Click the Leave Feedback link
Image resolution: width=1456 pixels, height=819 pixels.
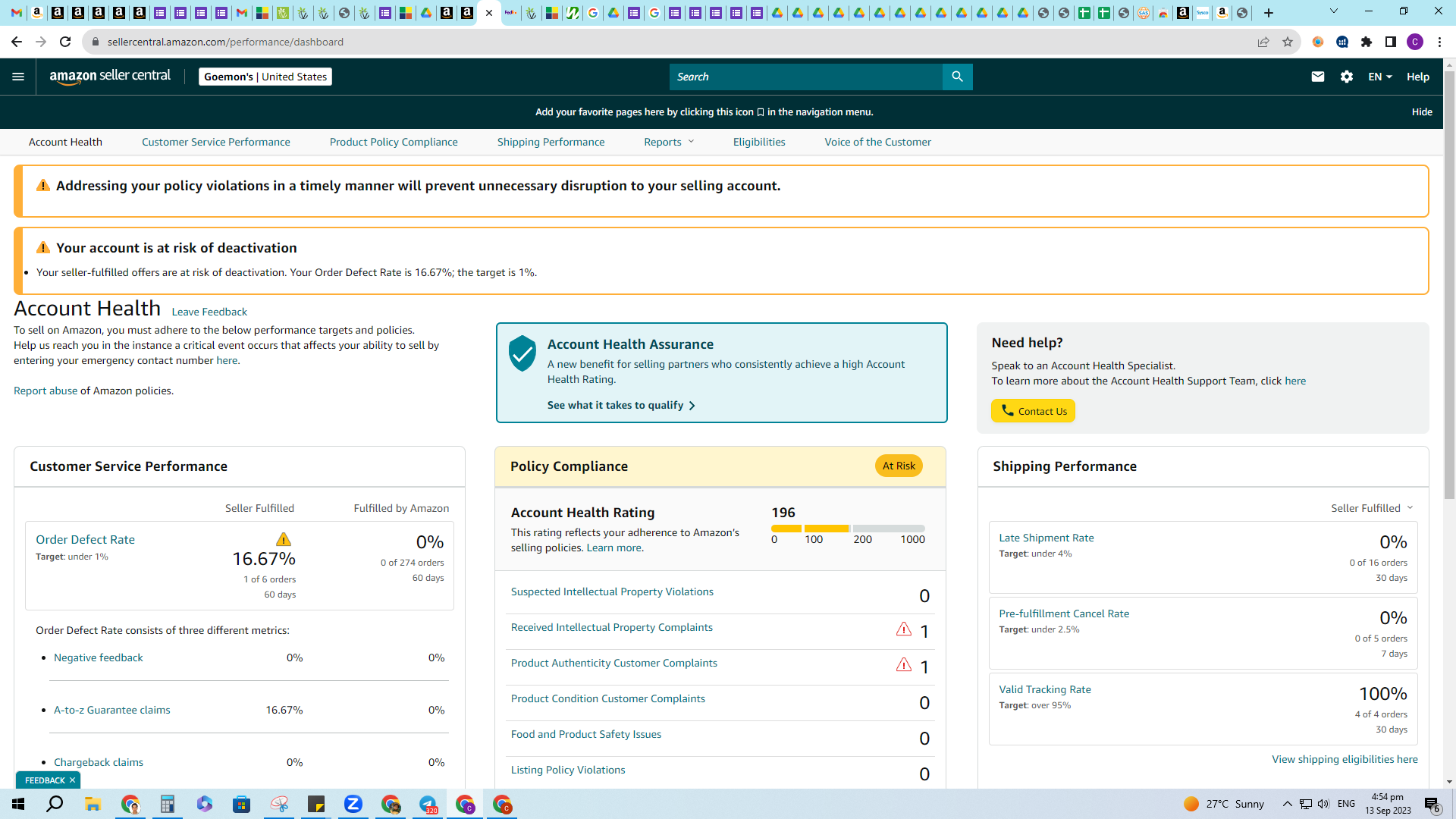209,312
